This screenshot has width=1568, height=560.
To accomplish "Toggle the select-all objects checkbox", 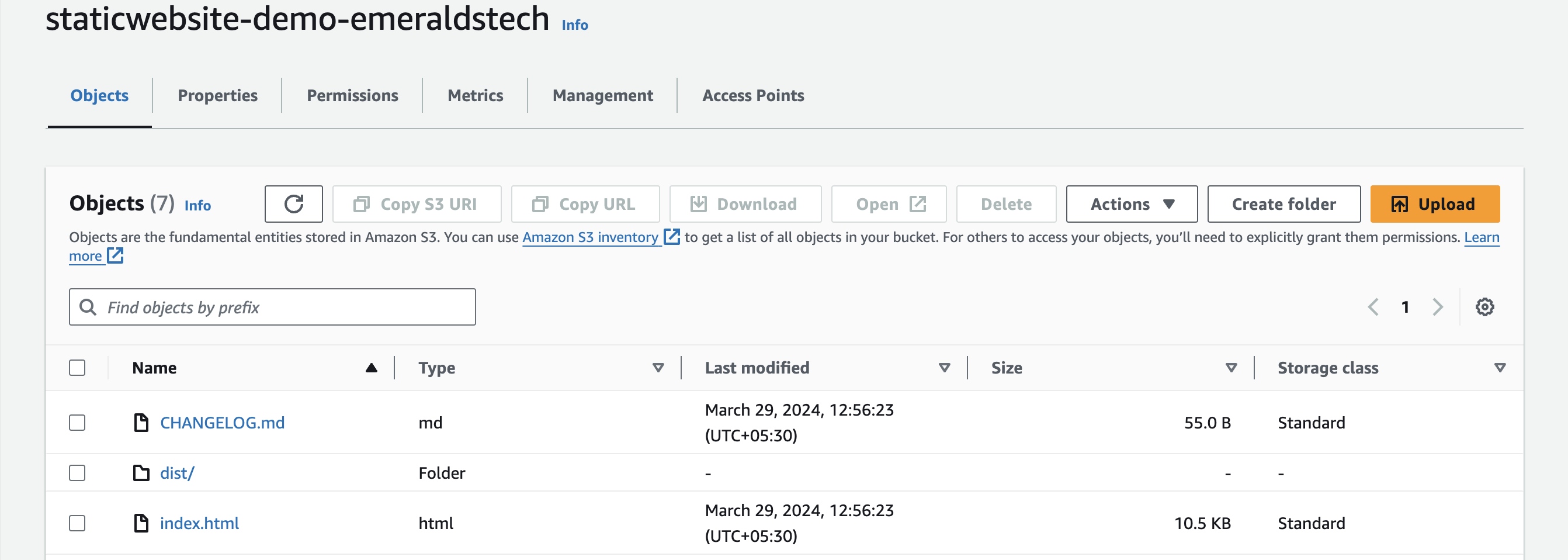I will (77, 368).
